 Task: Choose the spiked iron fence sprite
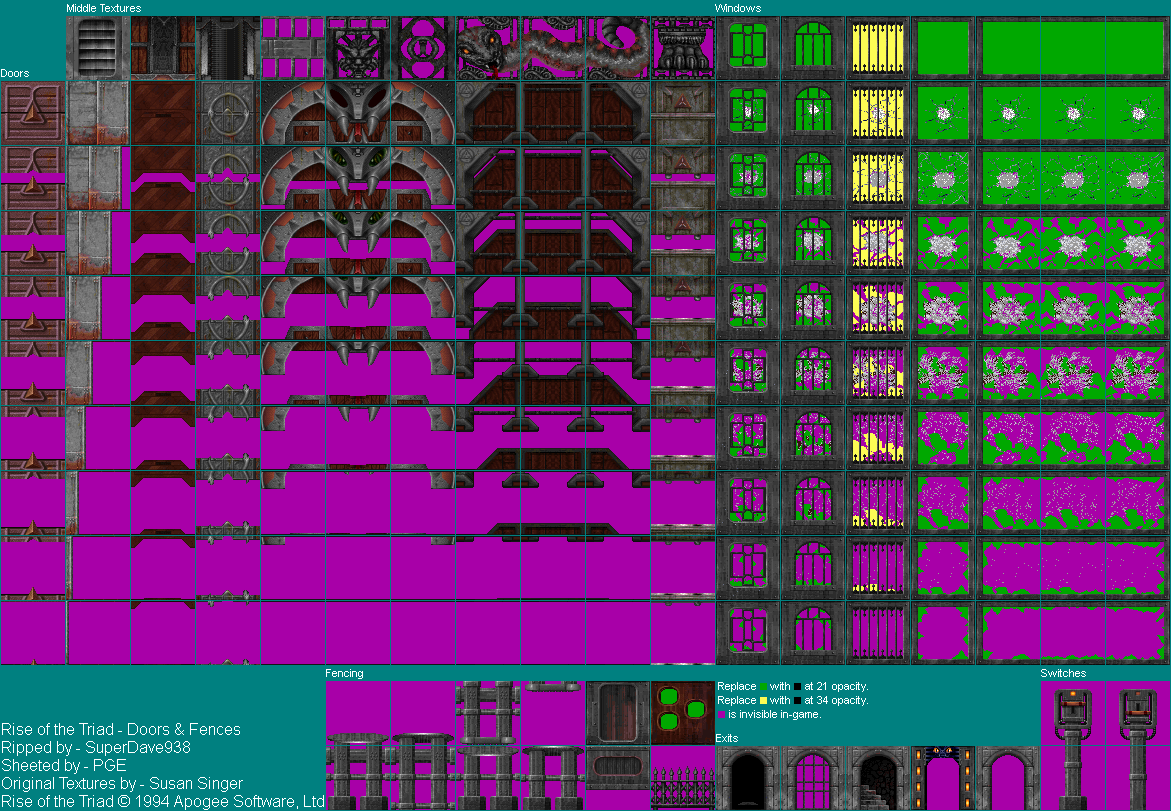point(683,788)
